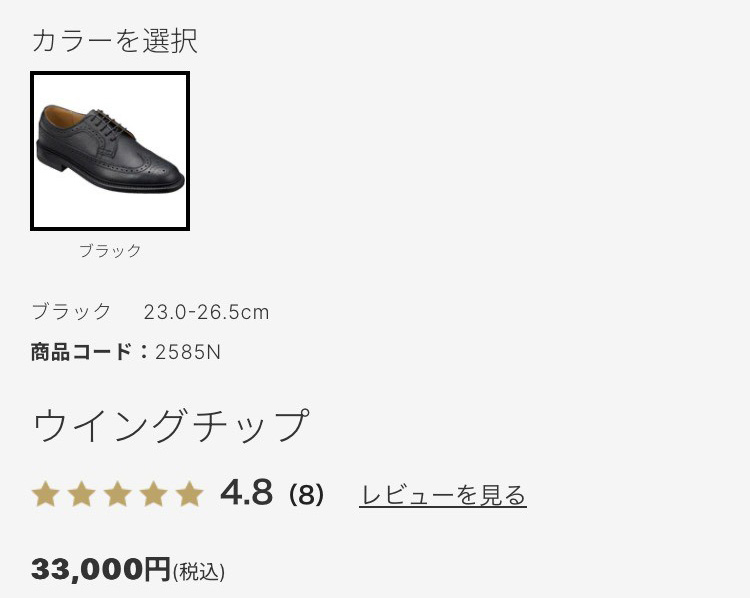This screenshot has width=750, height=598.
Task: Click the ウイングチップ product title
Action: click(171, 425)
